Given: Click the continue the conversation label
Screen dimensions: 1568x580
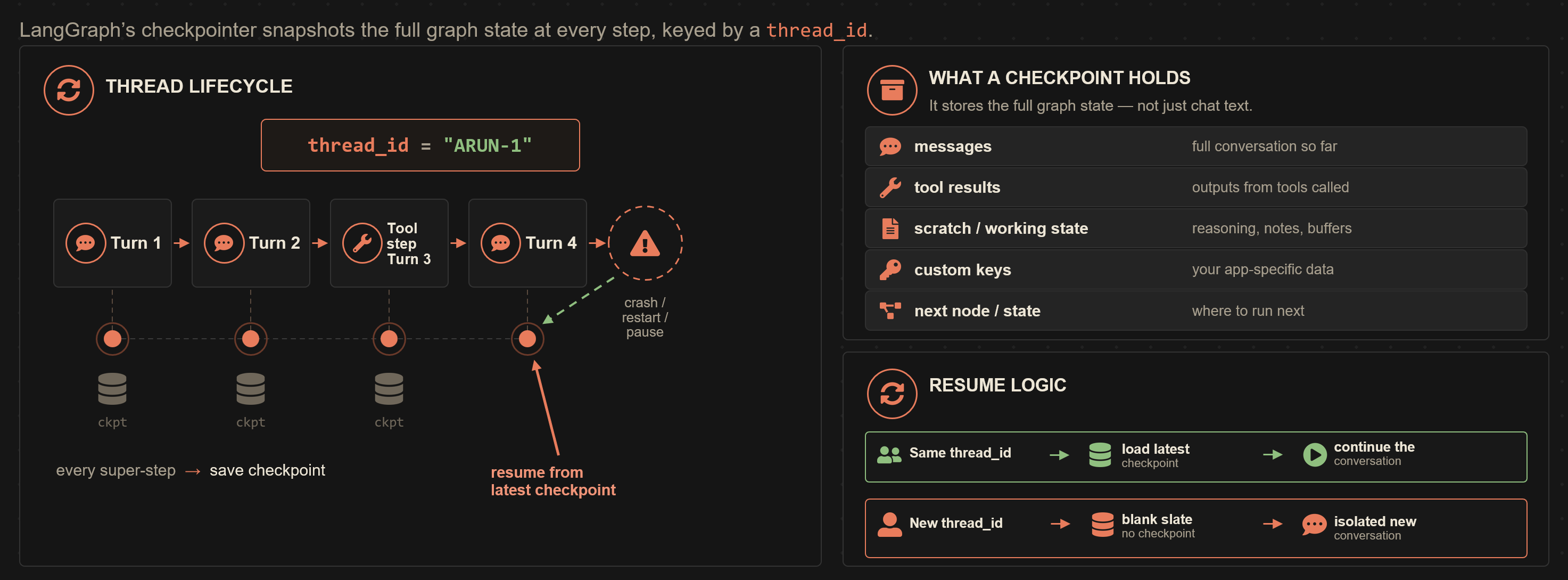Looking at the screenshot, I should pos(1374,454).
